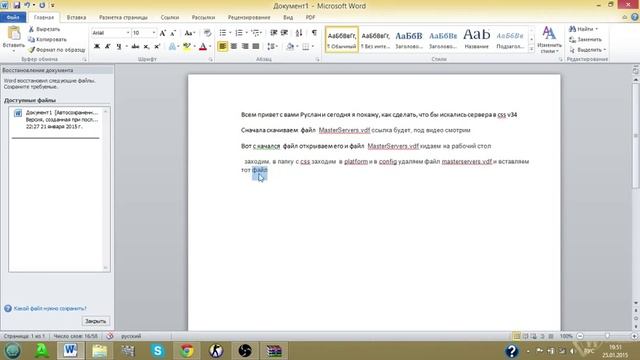Image resolution: width=640 pixels, height=360 pixels.
Task: Open borders dropdown in paragraph group
Action: click(313, 46)
